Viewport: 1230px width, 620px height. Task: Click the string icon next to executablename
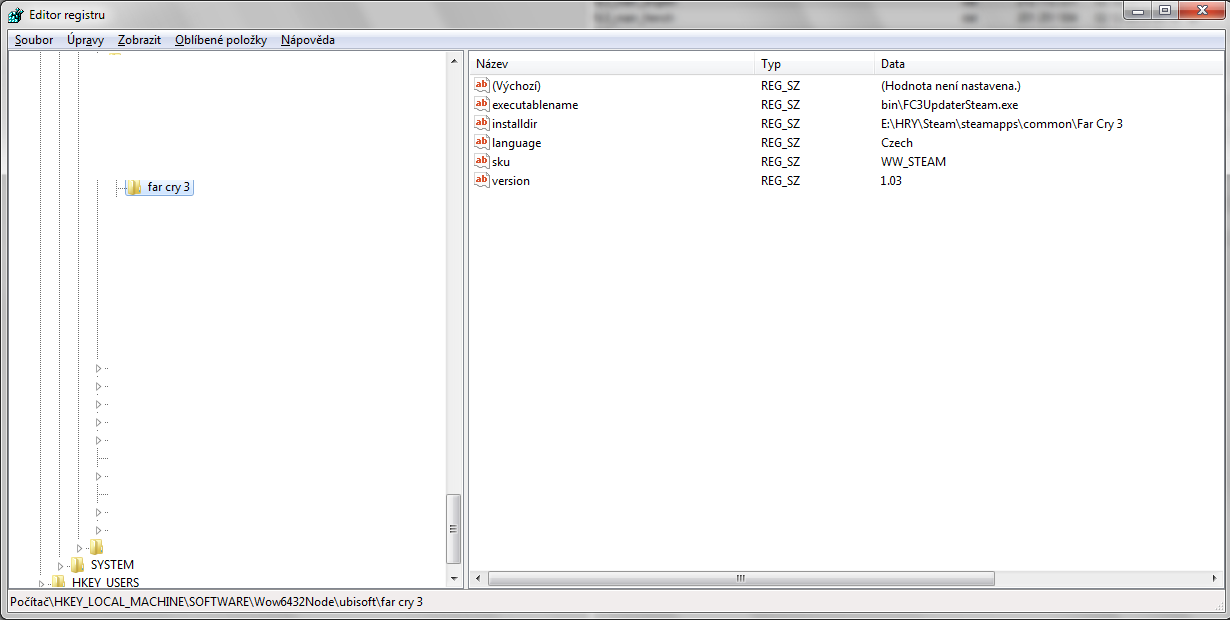[x=481, y=104]
